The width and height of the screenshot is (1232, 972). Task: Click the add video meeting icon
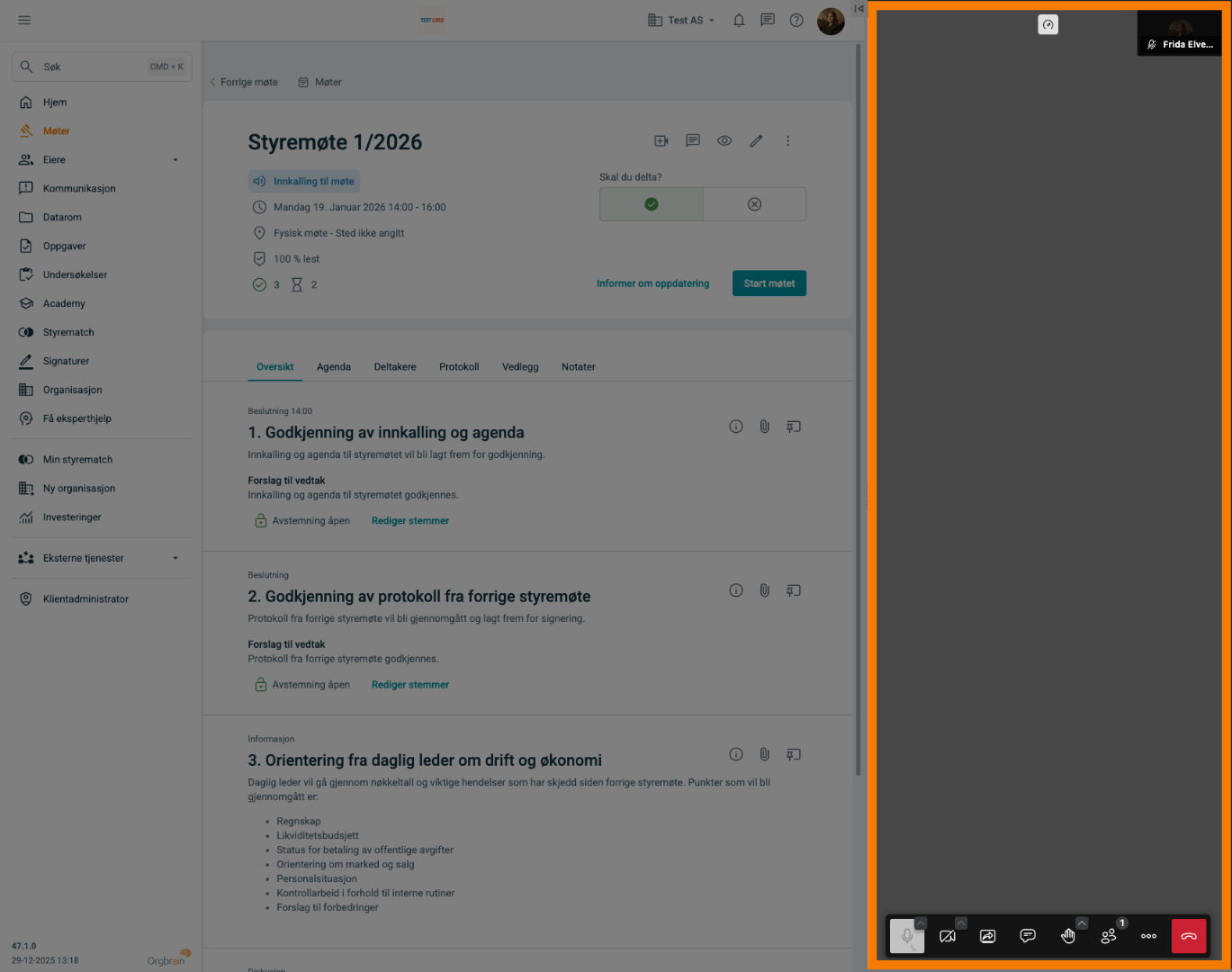[x=661, y=141]
